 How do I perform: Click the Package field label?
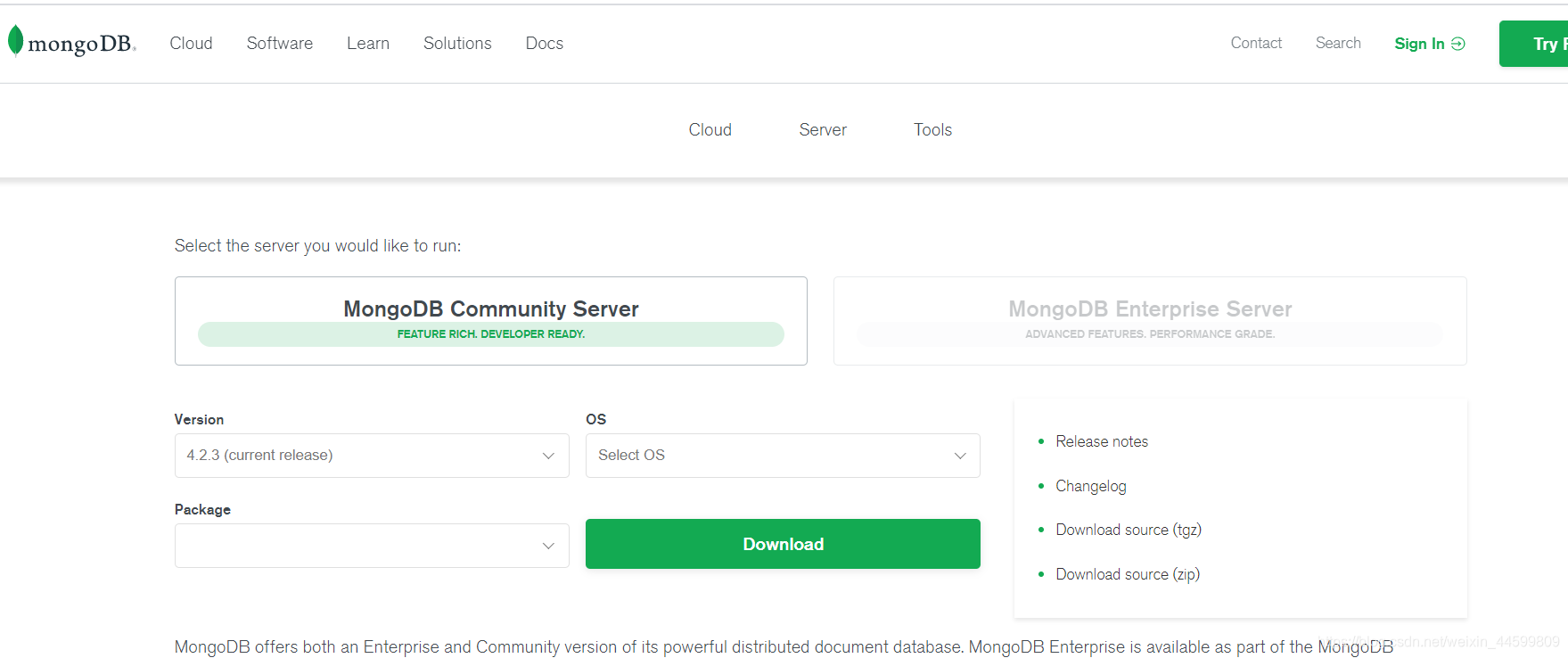pyautogui.click(x=202, y=509)
